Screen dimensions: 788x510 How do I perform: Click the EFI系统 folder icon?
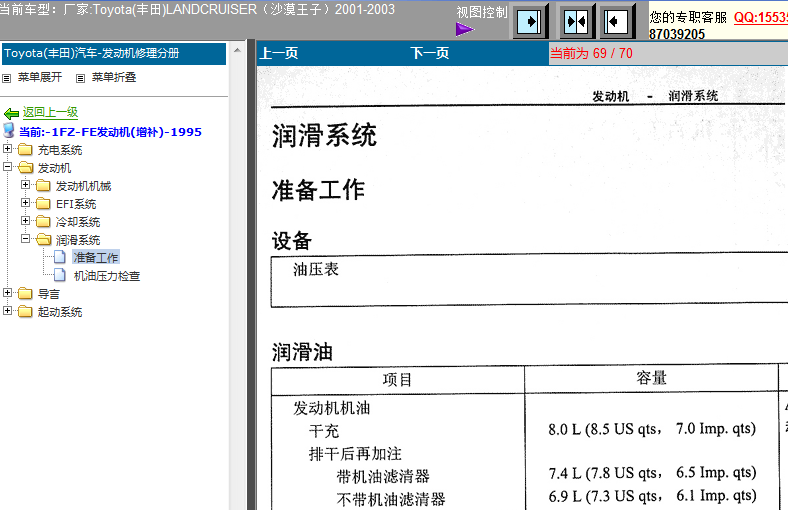[x=43, y=203]
